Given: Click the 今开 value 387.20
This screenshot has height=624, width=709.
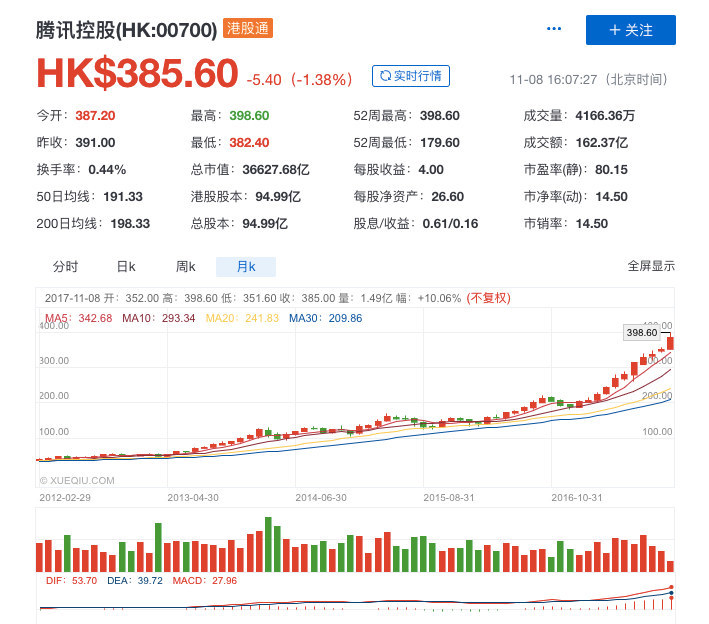Looking at the screenshot, I should pyautogui.click(x=95, y=116).
